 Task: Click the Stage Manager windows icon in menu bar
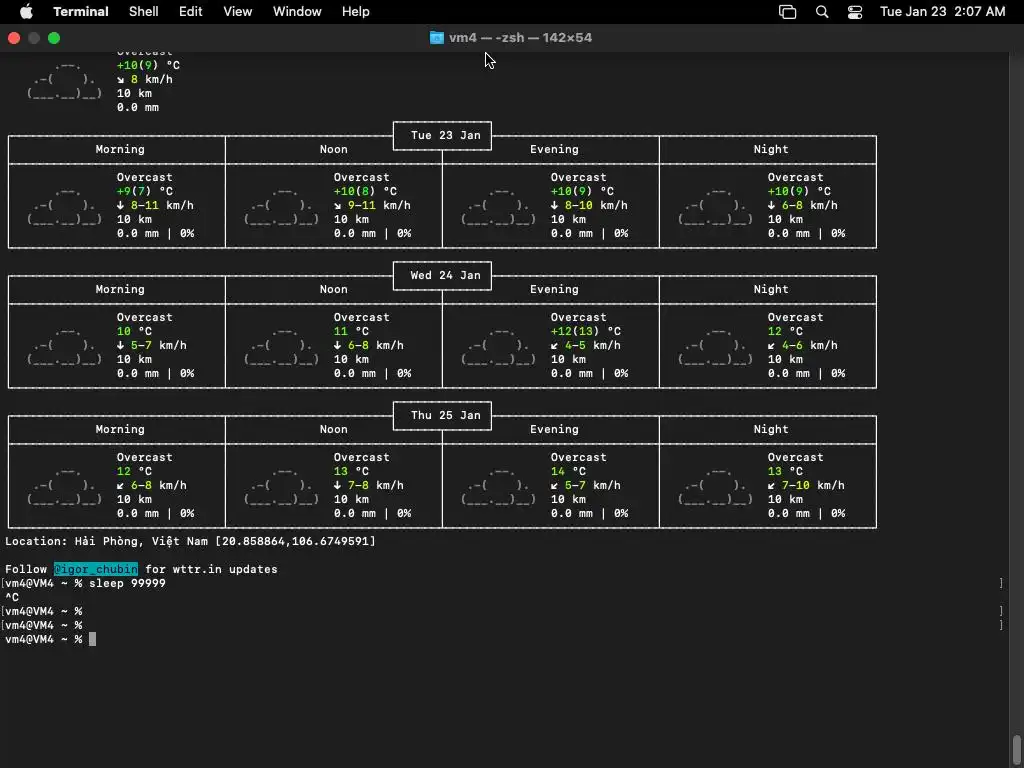[x=788, y=12]
